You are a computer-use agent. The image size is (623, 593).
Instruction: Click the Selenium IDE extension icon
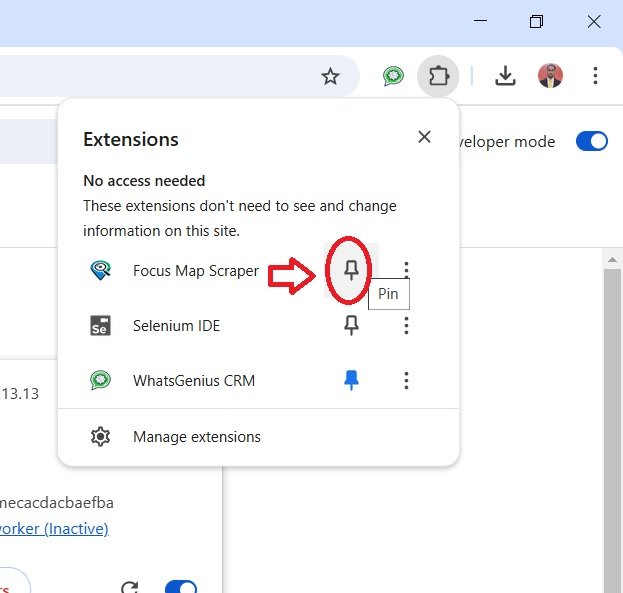click(101, 326)
